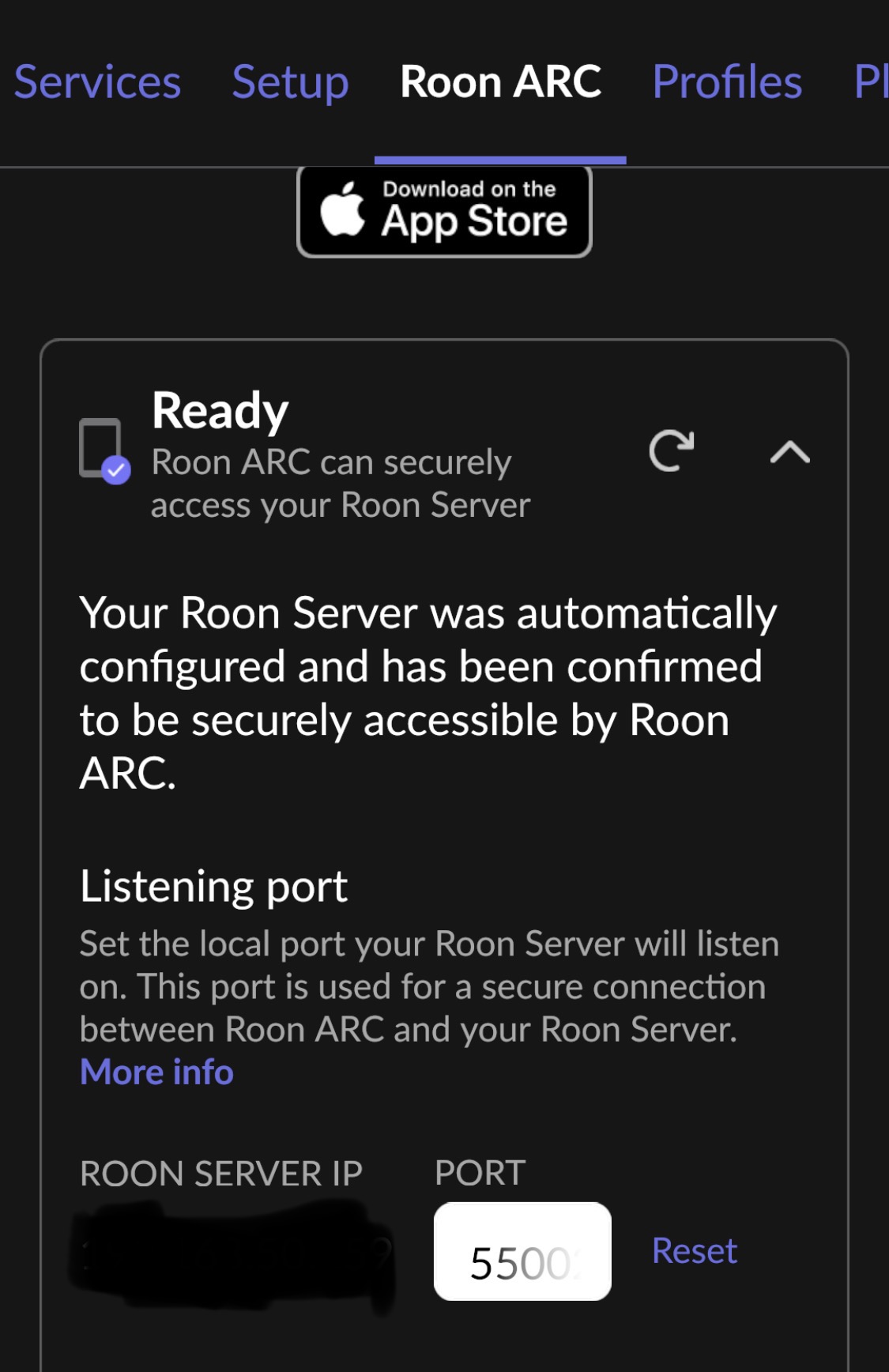
Task: Click the purple checkmark badge
Action: point(116,470)
